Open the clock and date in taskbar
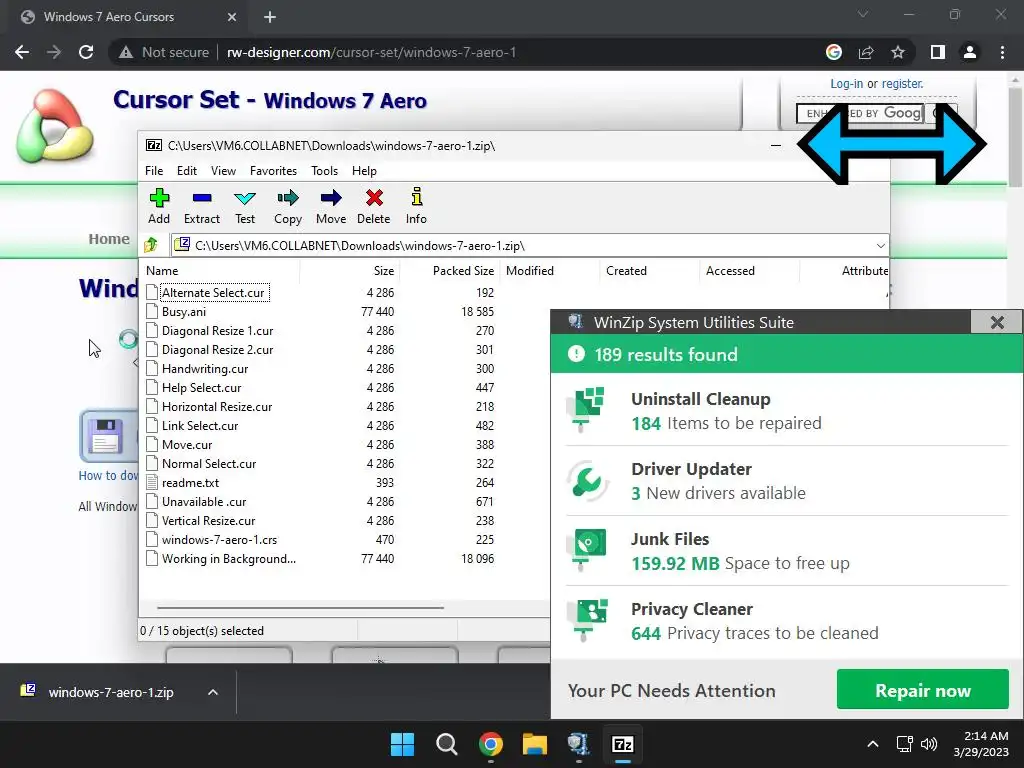Image resolution: width=1024 pixels, height=768 pixels. click(981, 744)
